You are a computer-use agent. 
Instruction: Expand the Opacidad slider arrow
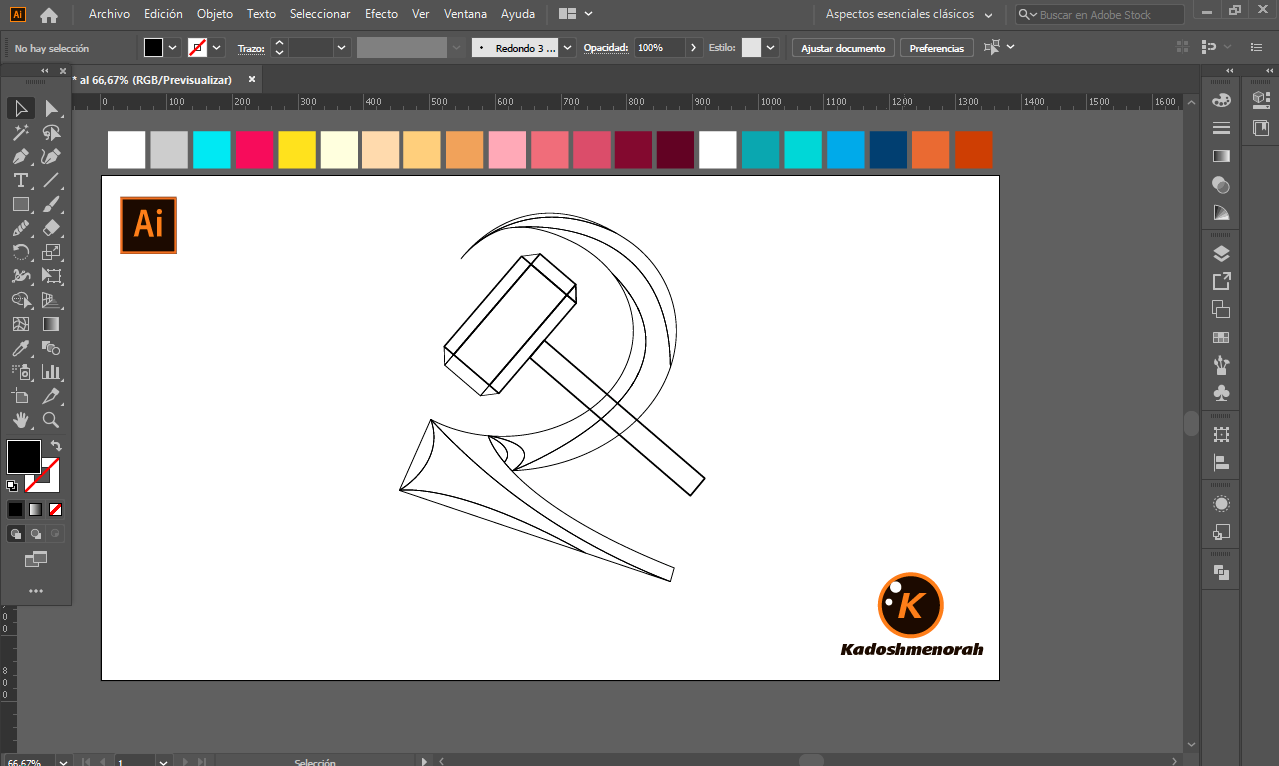click(x=693, y=48)
